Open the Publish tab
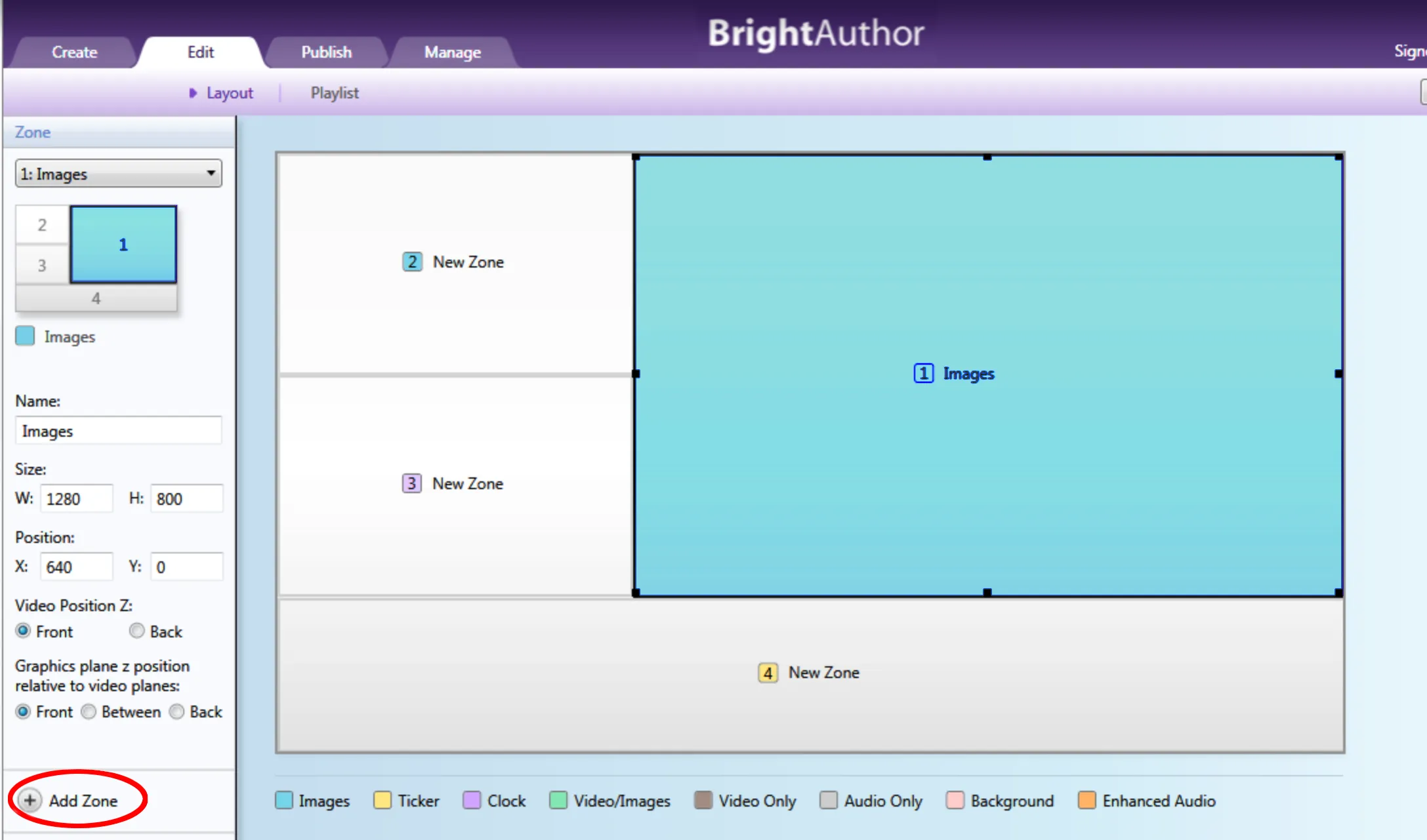The image size is (1427, 840). [327, 52]
